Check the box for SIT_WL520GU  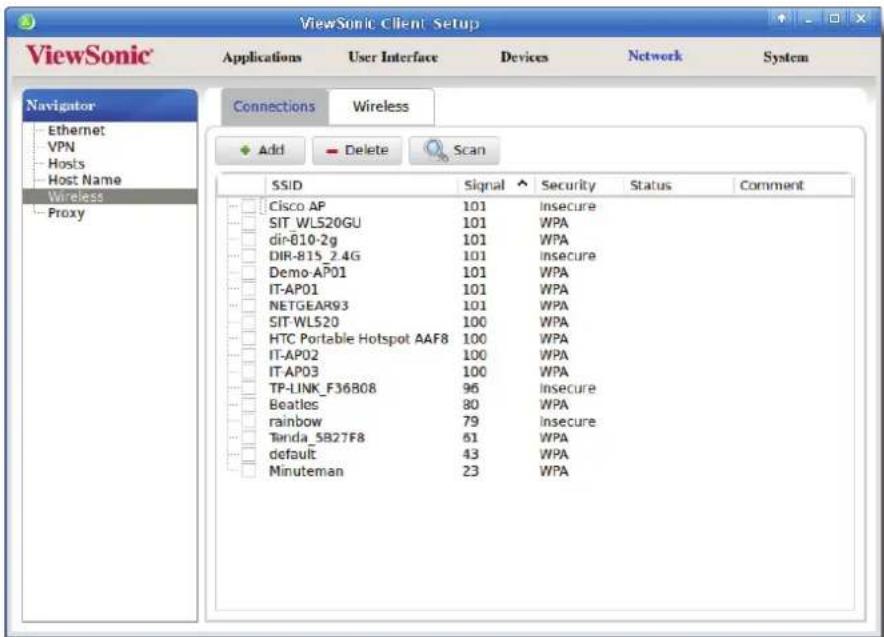[x=249, y=223]
